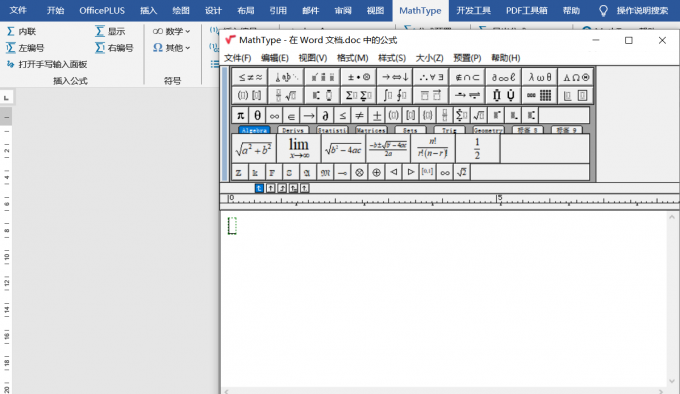Open the 文件(F) menu in MathType
Image resolution: width=680 pixels, height=394 pixels.
click(238, 58)
